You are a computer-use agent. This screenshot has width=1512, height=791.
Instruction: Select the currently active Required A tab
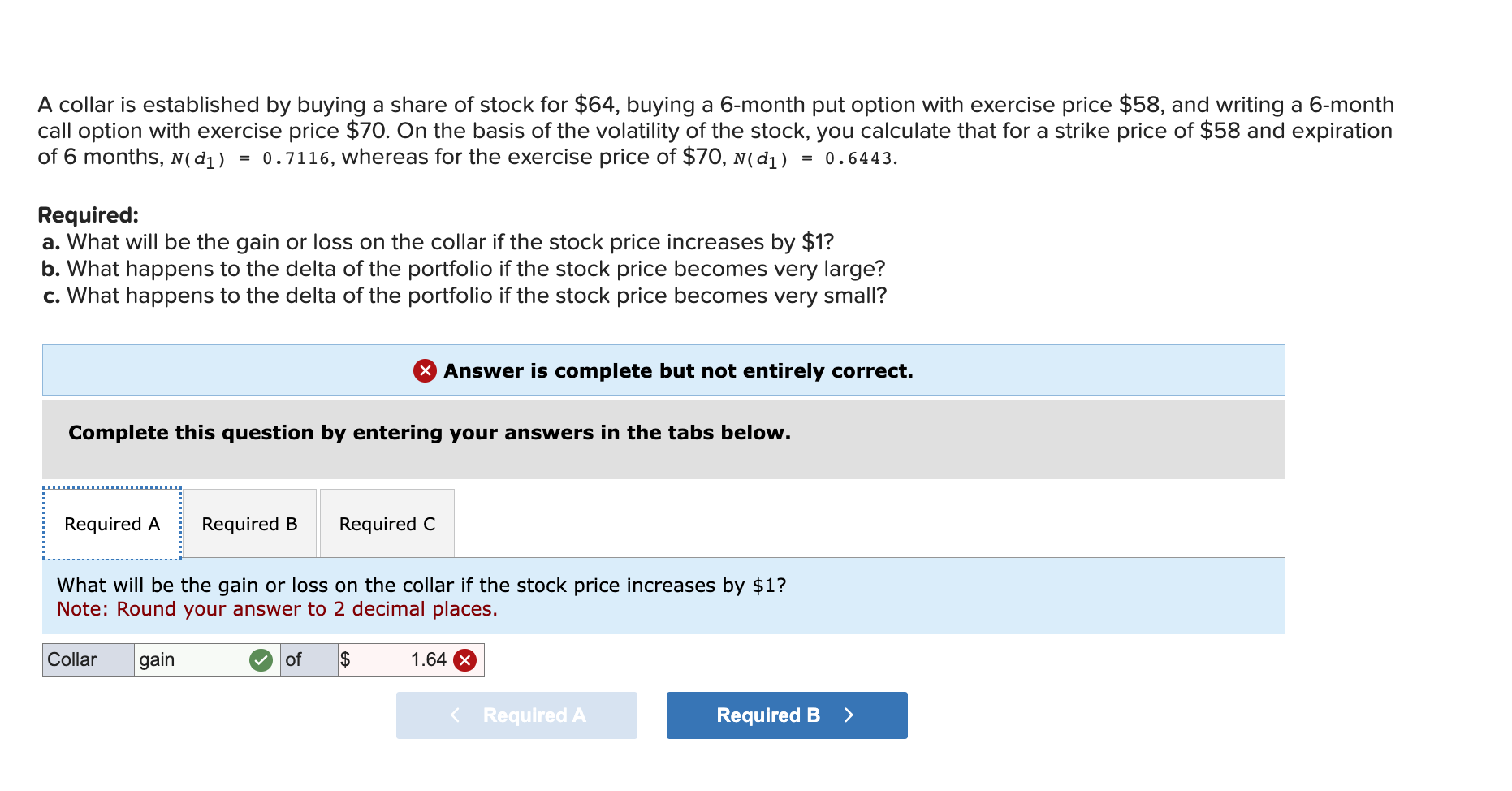[x=111, y=523]
